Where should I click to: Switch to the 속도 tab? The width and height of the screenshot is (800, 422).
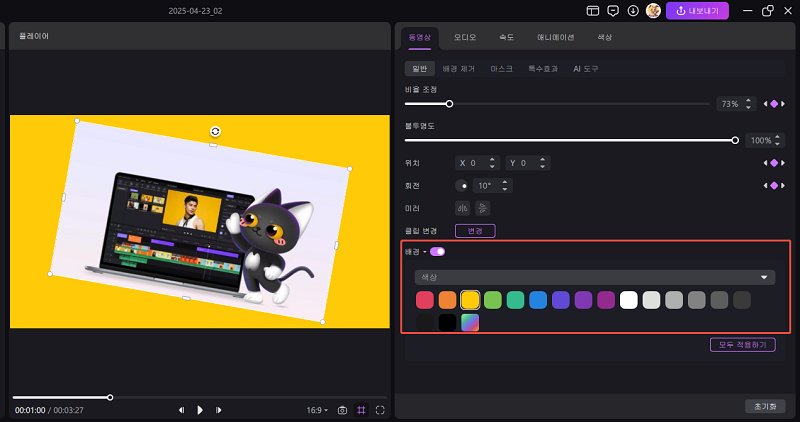(x=507, y=37)
